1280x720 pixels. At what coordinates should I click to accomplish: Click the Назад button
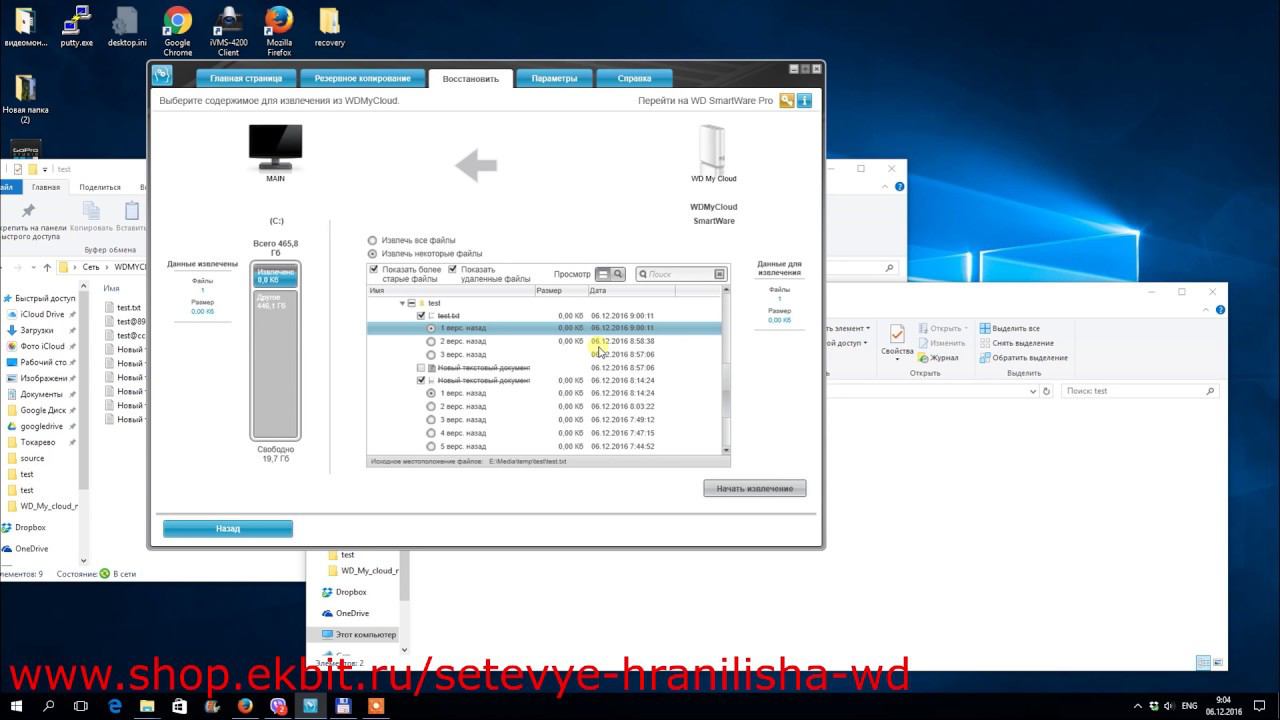(228, 529)
